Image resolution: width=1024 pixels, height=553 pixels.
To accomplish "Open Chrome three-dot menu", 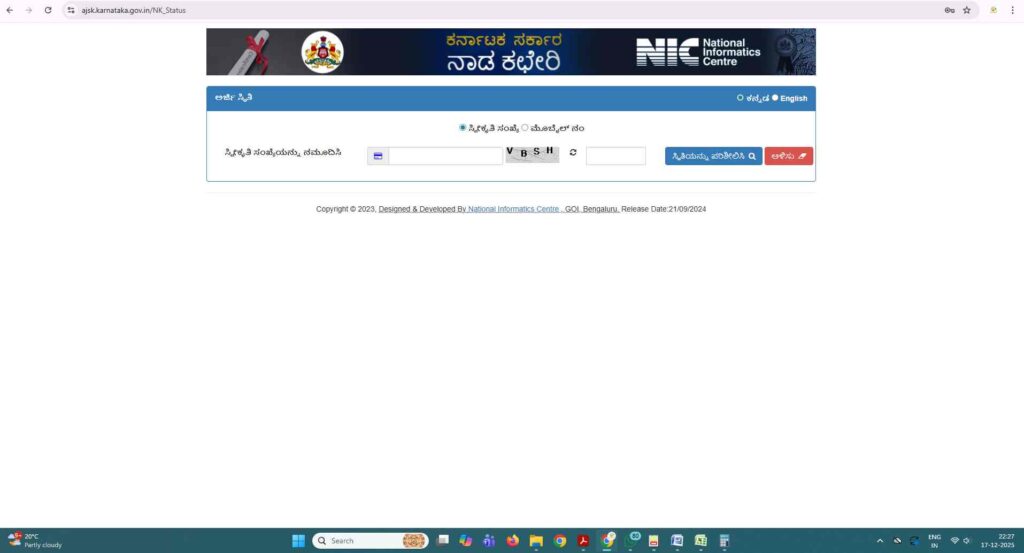I will coord(1012,10).
